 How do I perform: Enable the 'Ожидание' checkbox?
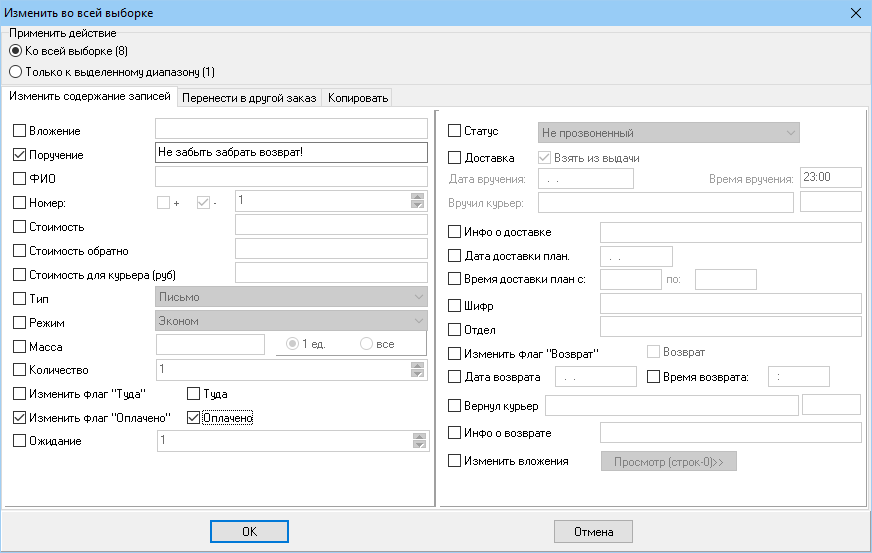coord(19,441)
